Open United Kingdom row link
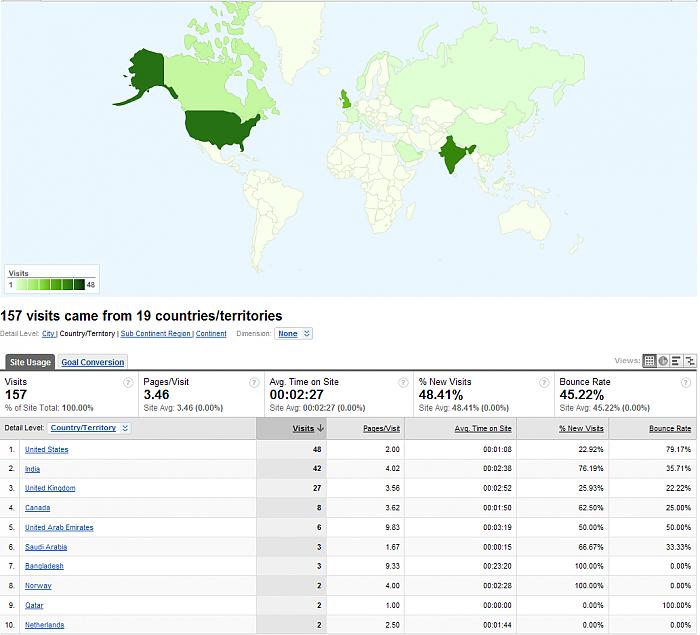Image resolution: width=700 pixels, height=635 pixels. click(50, 488)
